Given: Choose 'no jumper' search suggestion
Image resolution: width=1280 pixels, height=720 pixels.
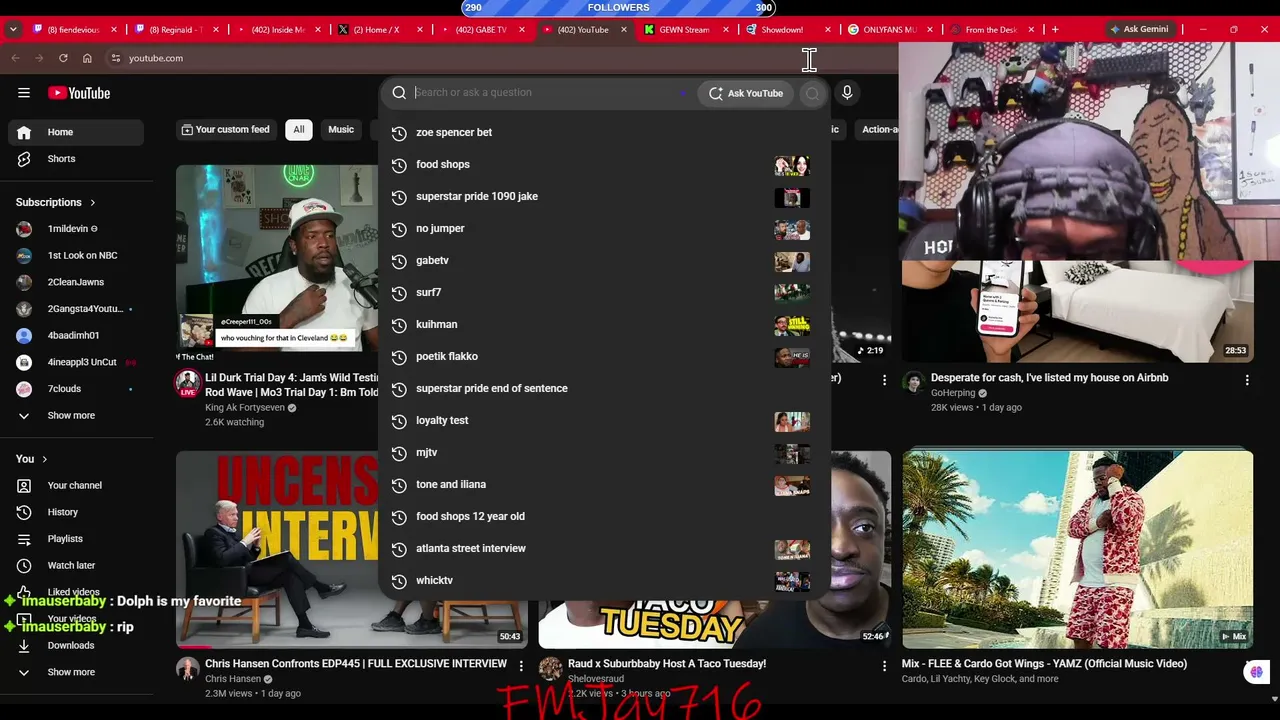Looking at the screenshot, I should coord(605,228).
